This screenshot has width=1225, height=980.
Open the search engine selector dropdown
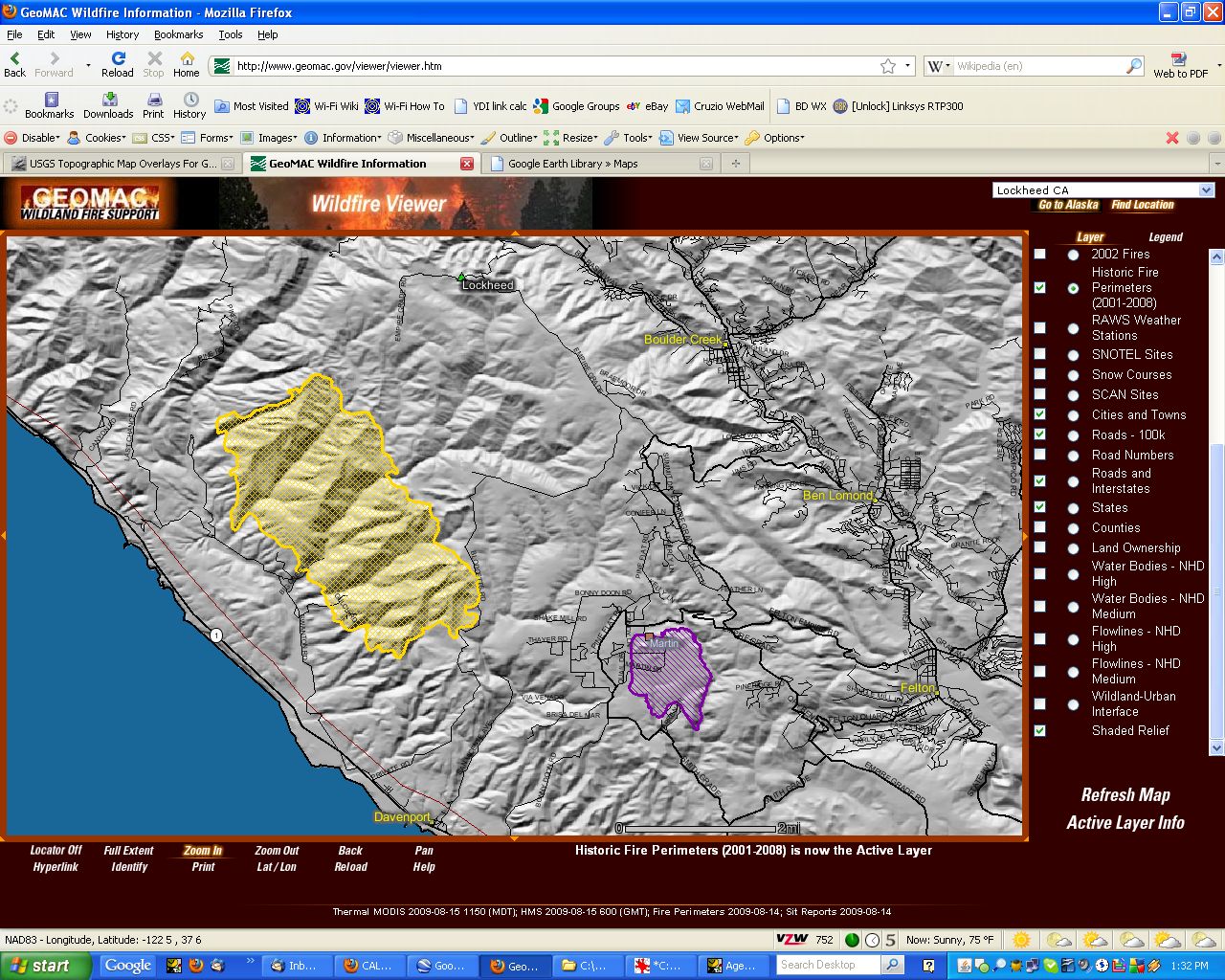click(939, 66)
